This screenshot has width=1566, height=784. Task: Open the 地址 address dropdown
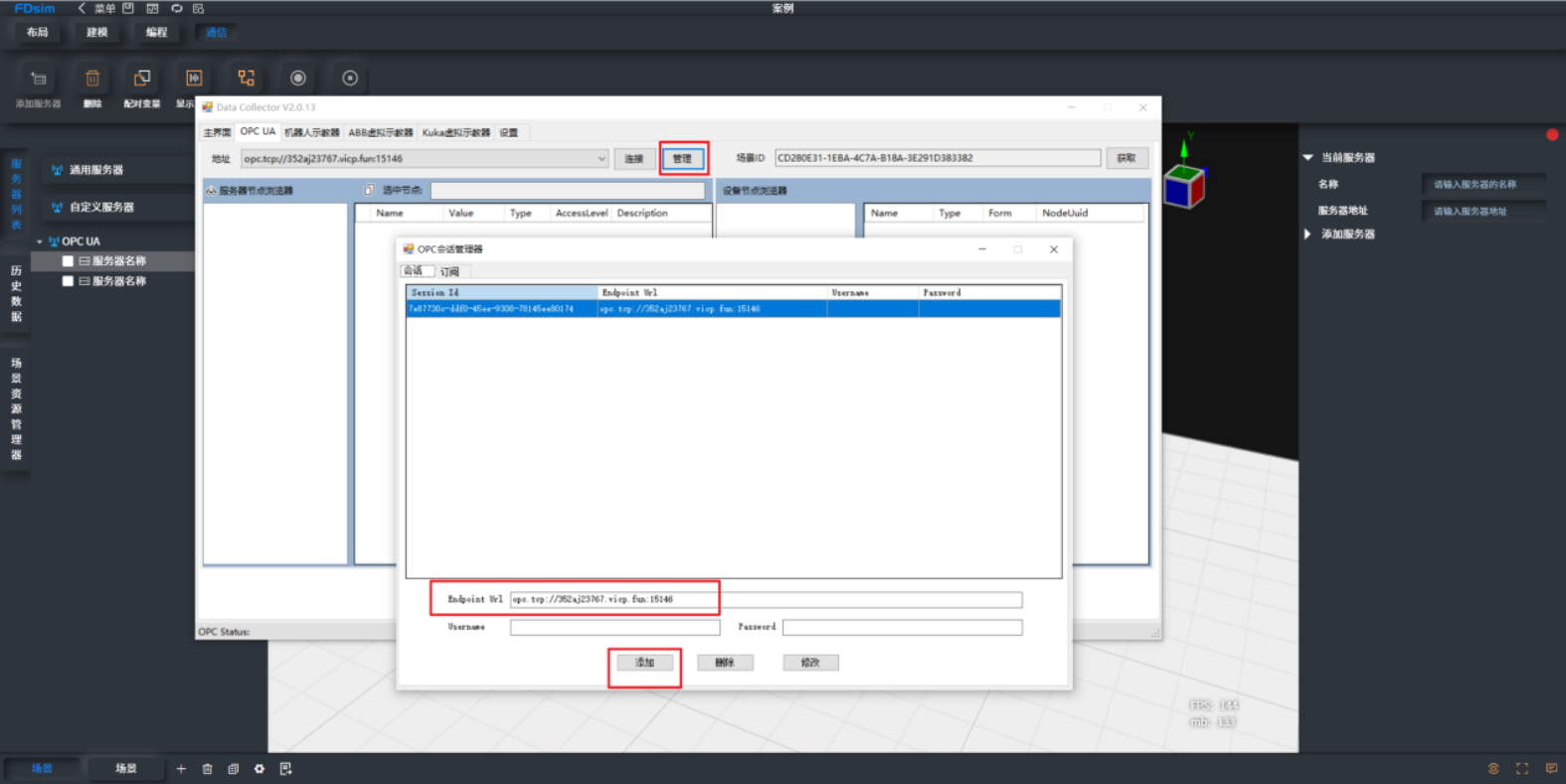point(602,158)
